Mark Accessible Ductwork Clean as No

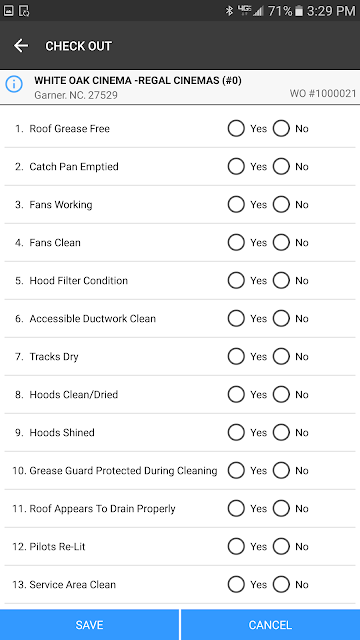click(281, 318)
